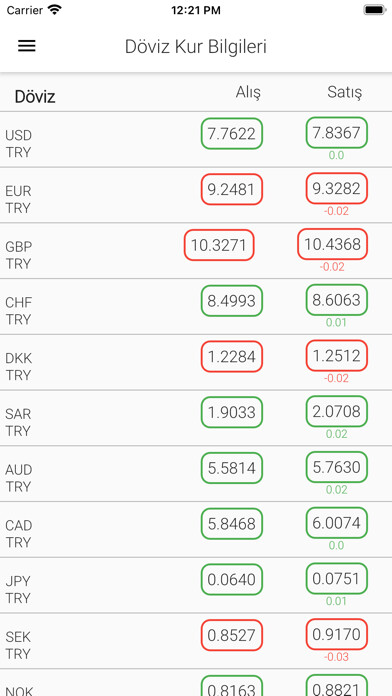Click the Satış column header

pyautogui.click(x=344, y=92)
